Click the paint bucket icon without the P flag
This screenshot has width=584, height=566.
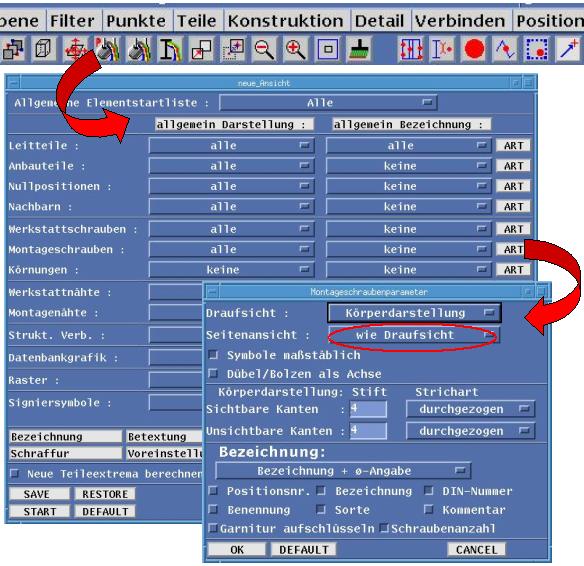pos(138,49)
